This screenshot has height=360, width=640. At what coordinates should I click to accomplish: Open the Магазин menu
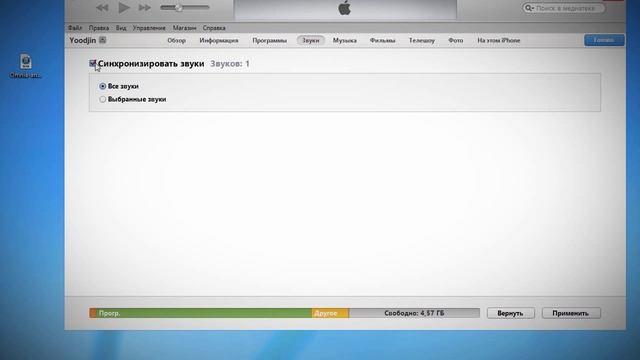[x=184, y=28]
